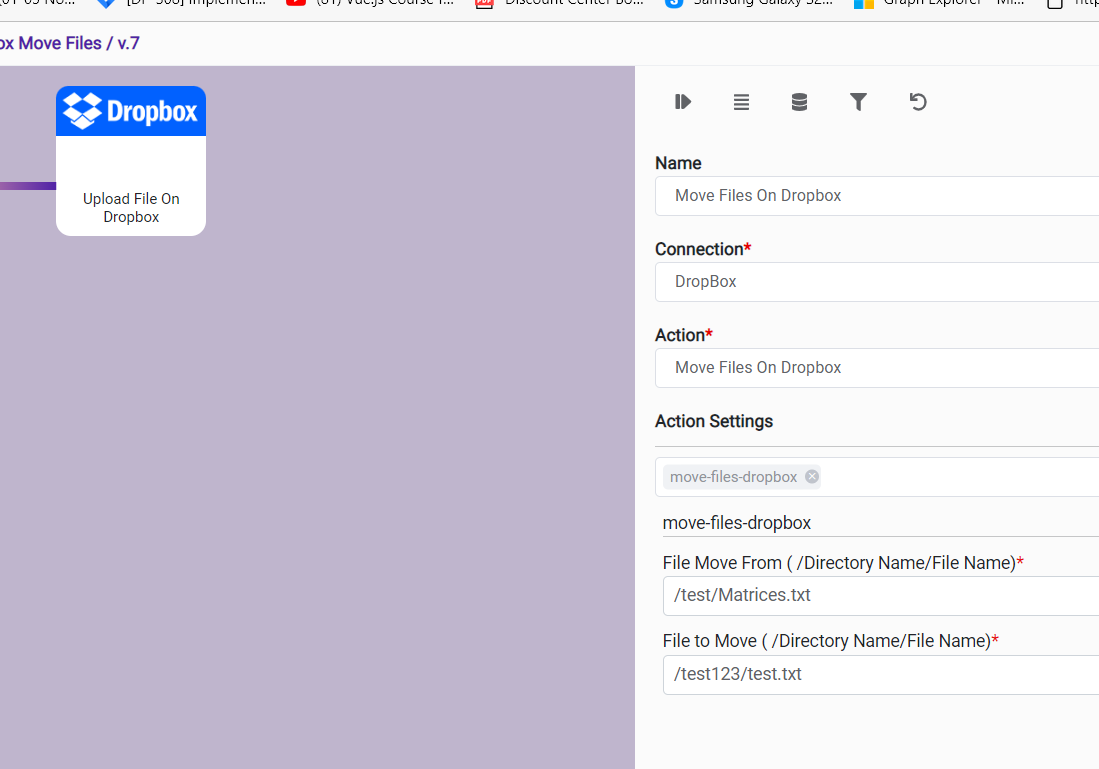Click the undo reset arrow icon

(x=918, y=102)
